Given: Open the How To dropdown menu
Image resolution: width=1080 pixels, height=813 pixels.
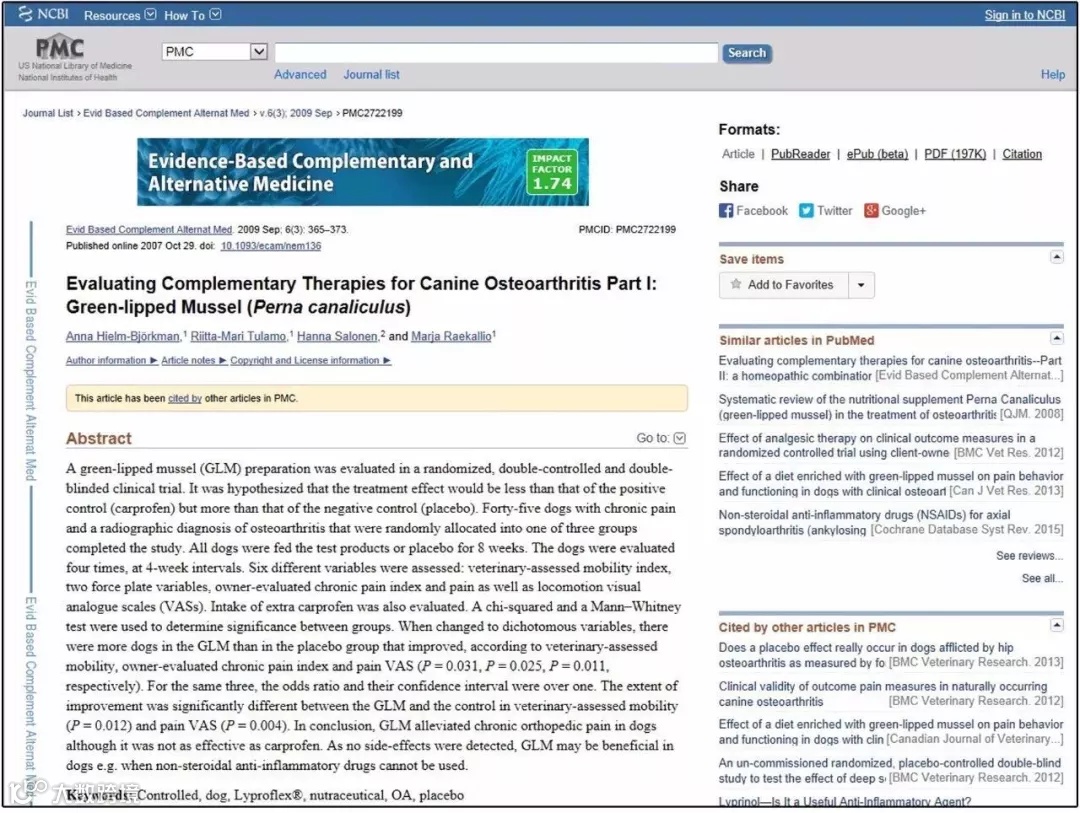Looking at the screenshot, I should 192,15.
